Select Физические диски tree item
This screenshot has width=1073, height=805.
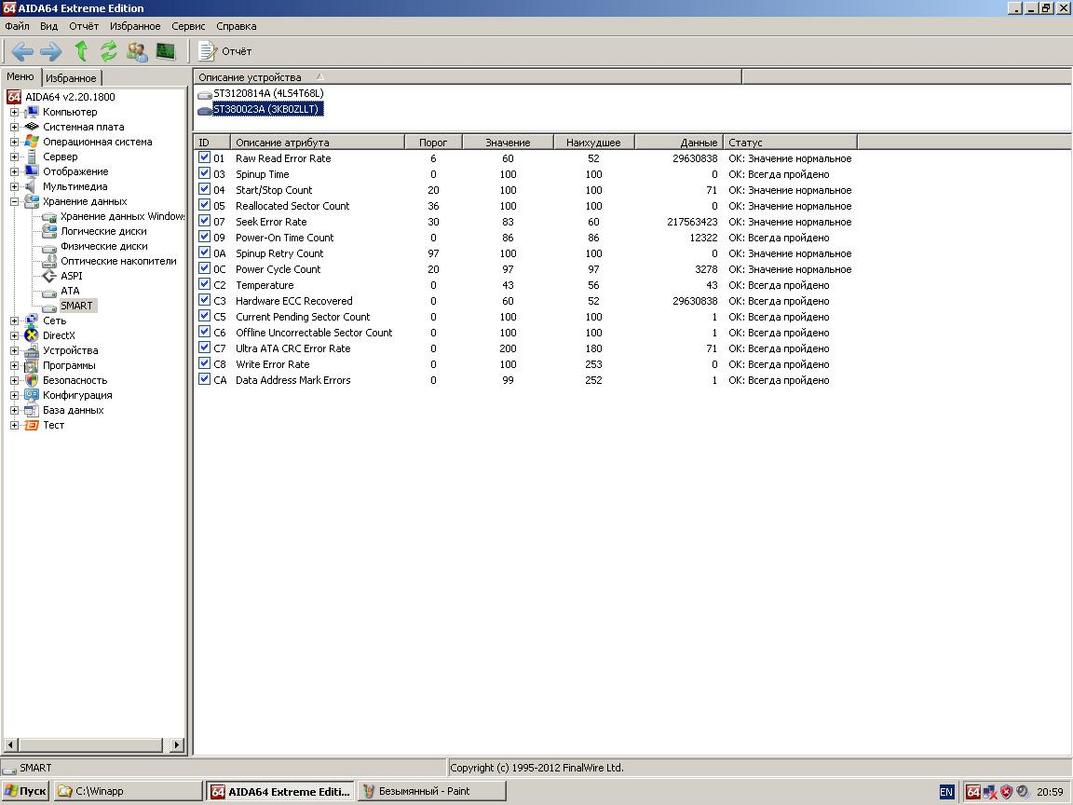104,246
